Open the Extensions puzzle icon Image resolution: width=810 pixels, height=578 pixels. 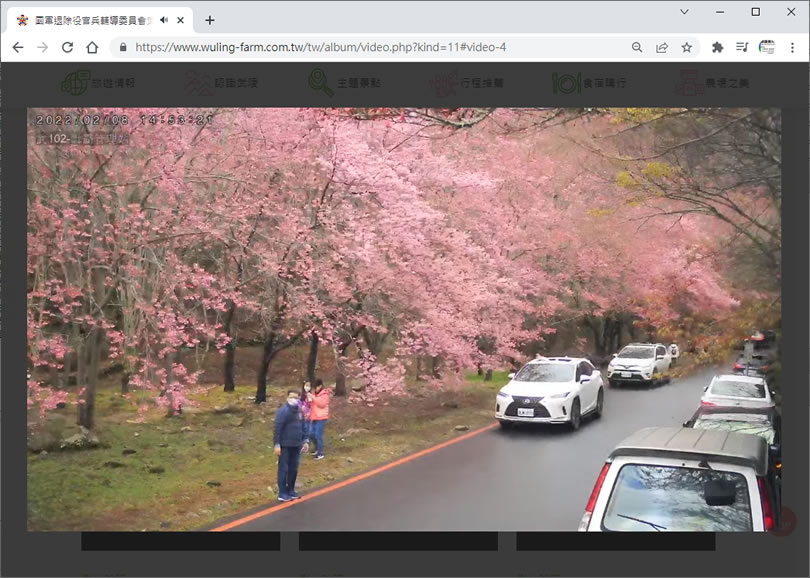(717, 47)
